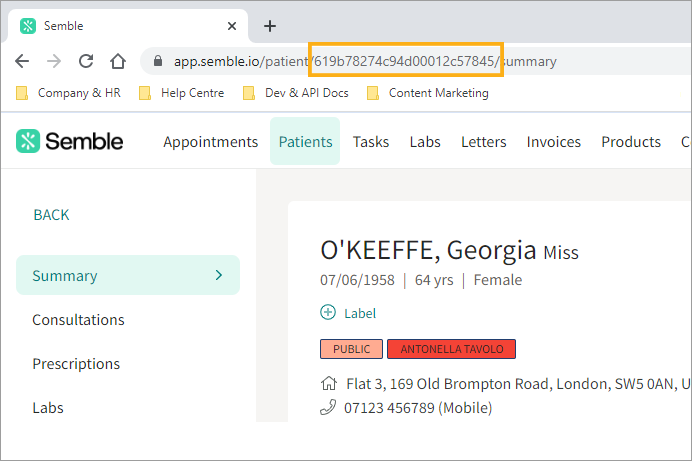
Task: Click the PUBLIC label tag
Action: (351, 349)
